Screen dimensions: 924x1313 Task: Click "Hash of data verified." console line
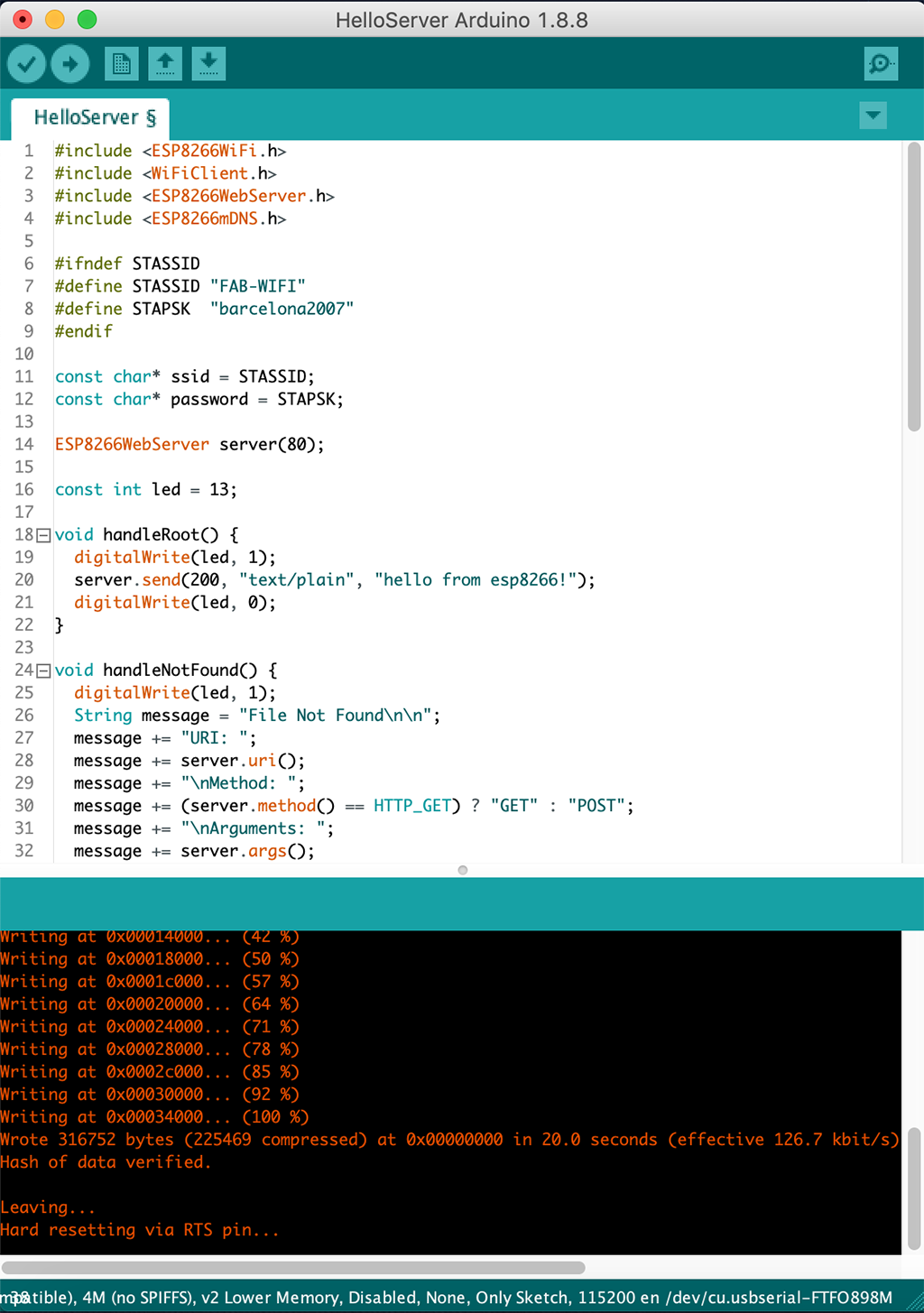[106, 1161]
